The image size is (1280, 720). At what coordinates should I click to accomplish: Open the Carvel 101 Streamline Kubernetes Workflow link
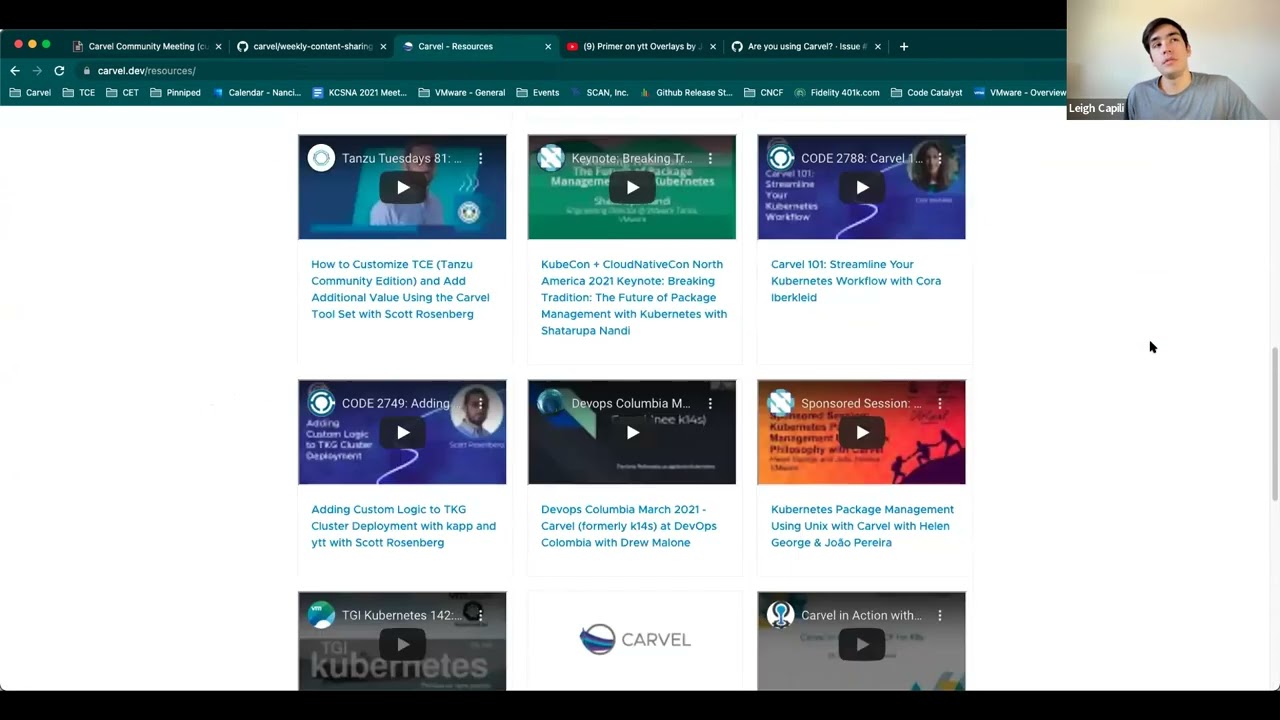point(855,281)
